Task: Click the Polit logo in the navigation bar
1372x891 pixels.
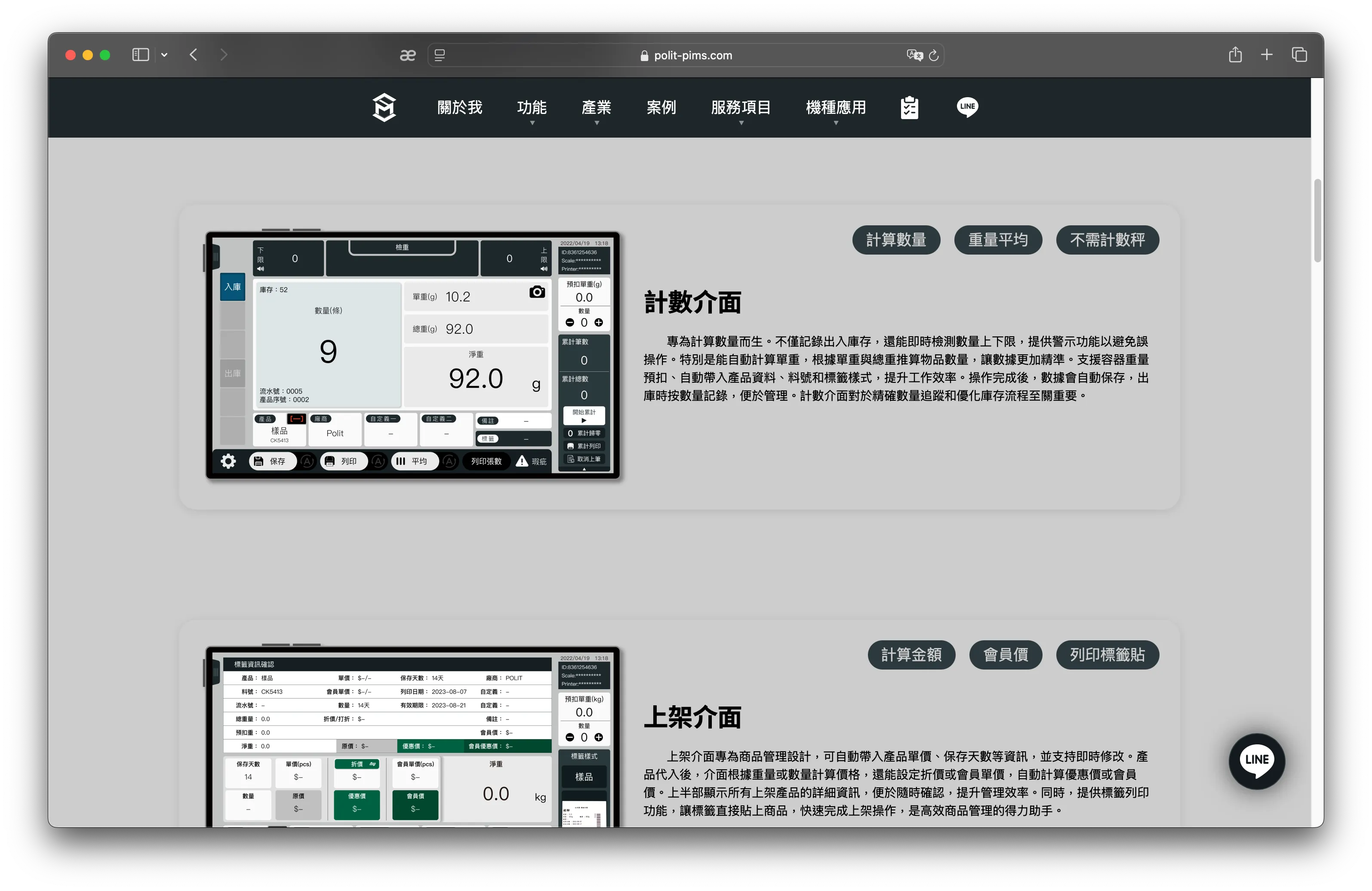Action: click(x=384, y=108)
